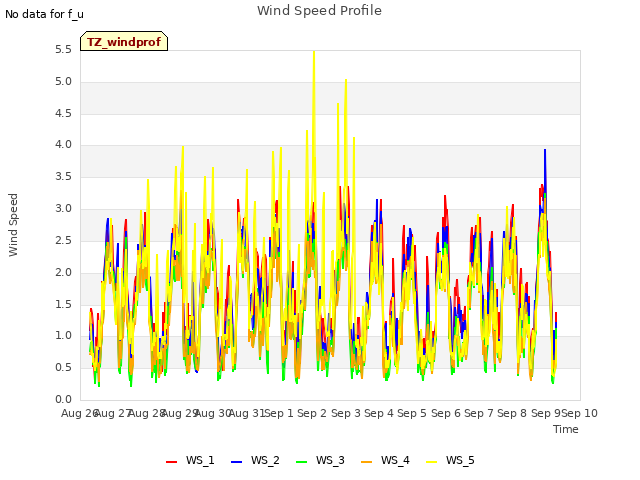Click the 'Sep 10' x-axis date label

(x=580, y=413)
